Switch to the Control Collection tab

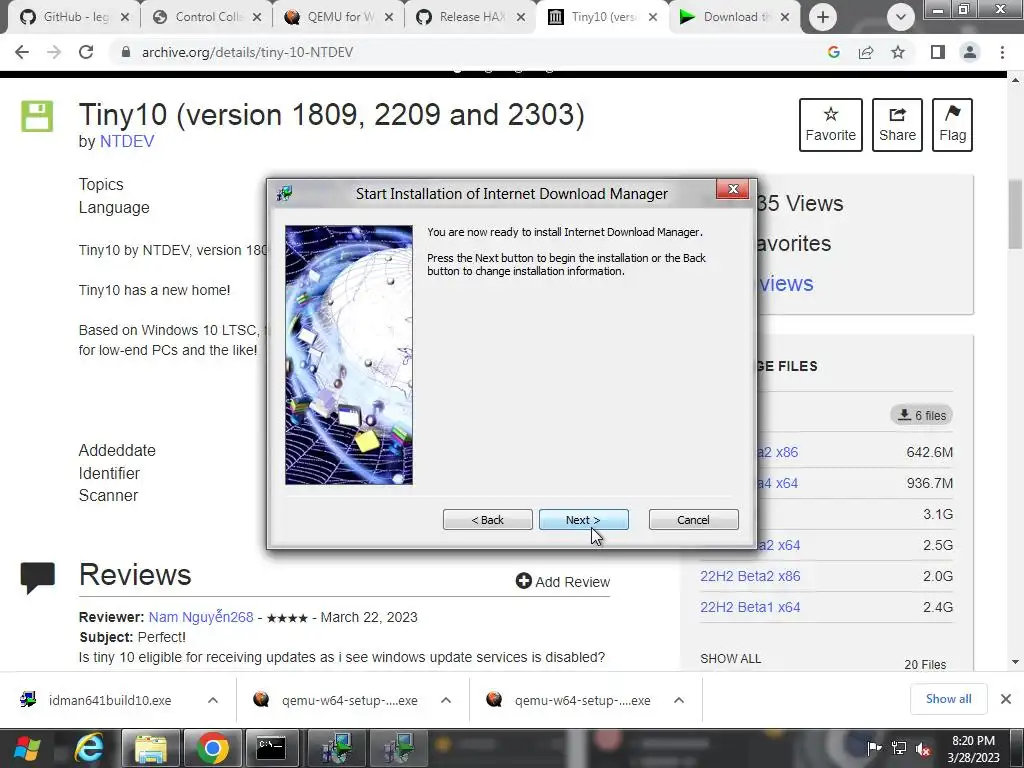coord(205,17)
